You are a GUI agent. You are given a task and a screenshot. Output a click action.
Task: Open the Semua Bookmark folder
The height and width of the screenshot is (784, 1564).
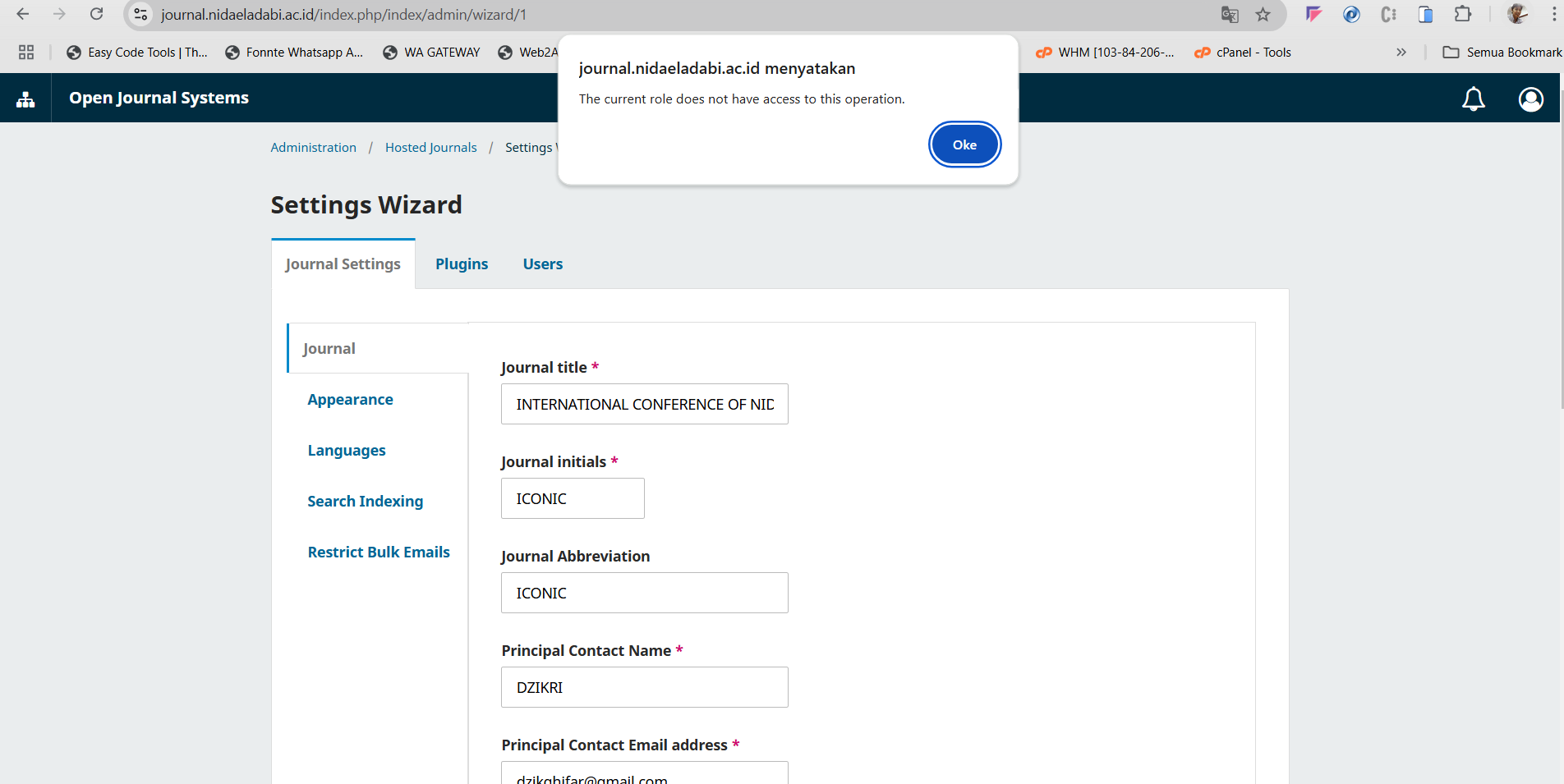click(1502, 52)
